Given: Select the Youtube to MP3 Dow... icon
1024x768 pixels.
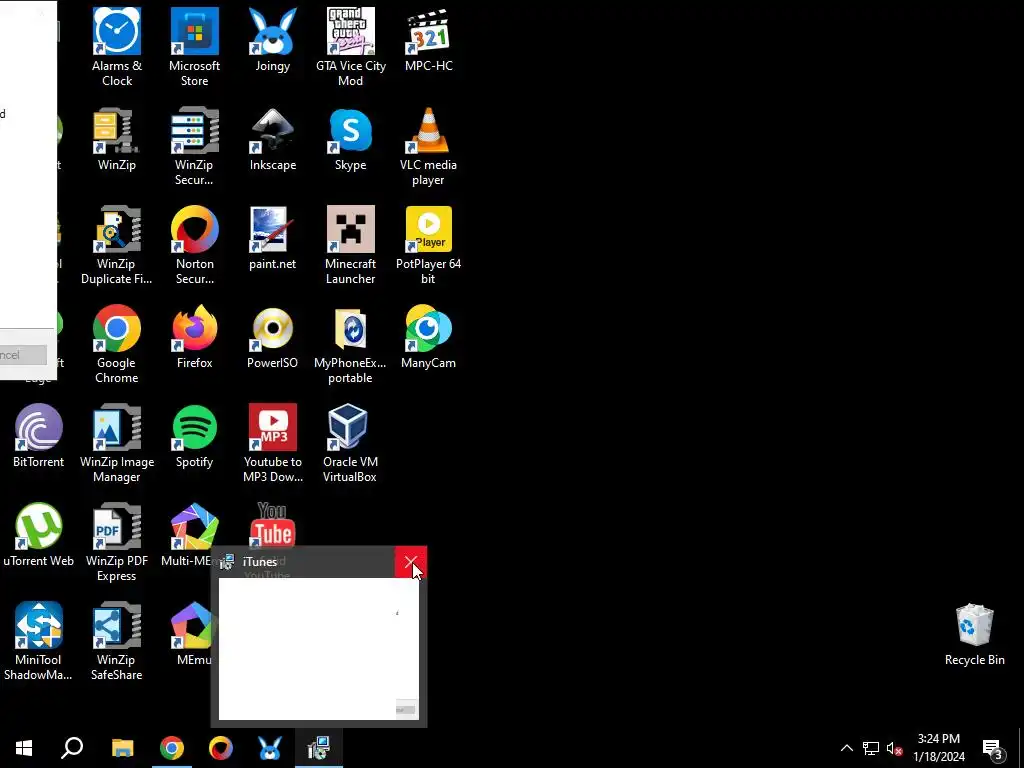Looking at the screenshot, I should pyautogui.click(x=272, y=443).
